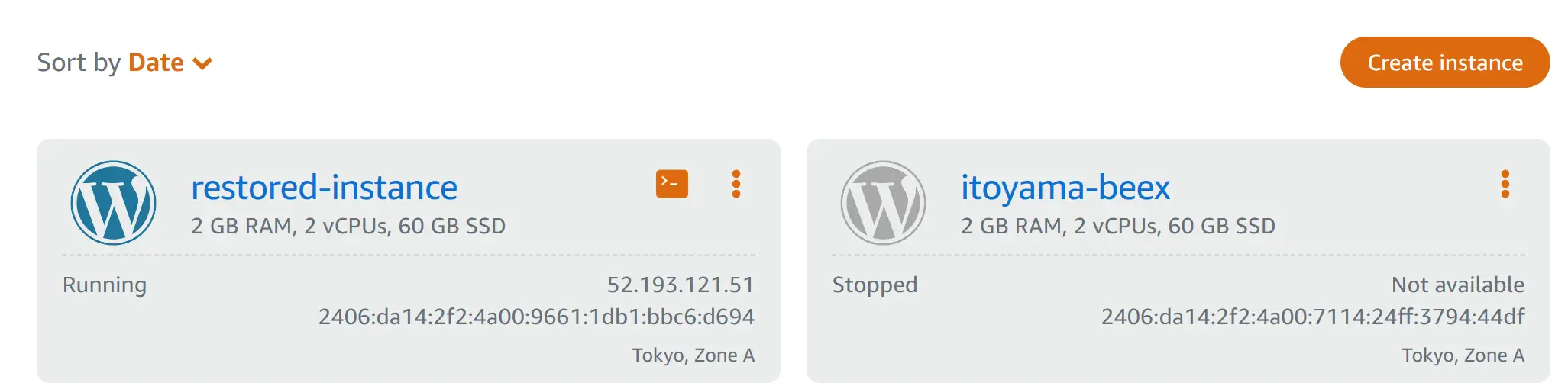The height and width of the screenshot is (386, 1568).
Task: Click the specs text under itoyama-beex
Action: (x=1118, y=227)
